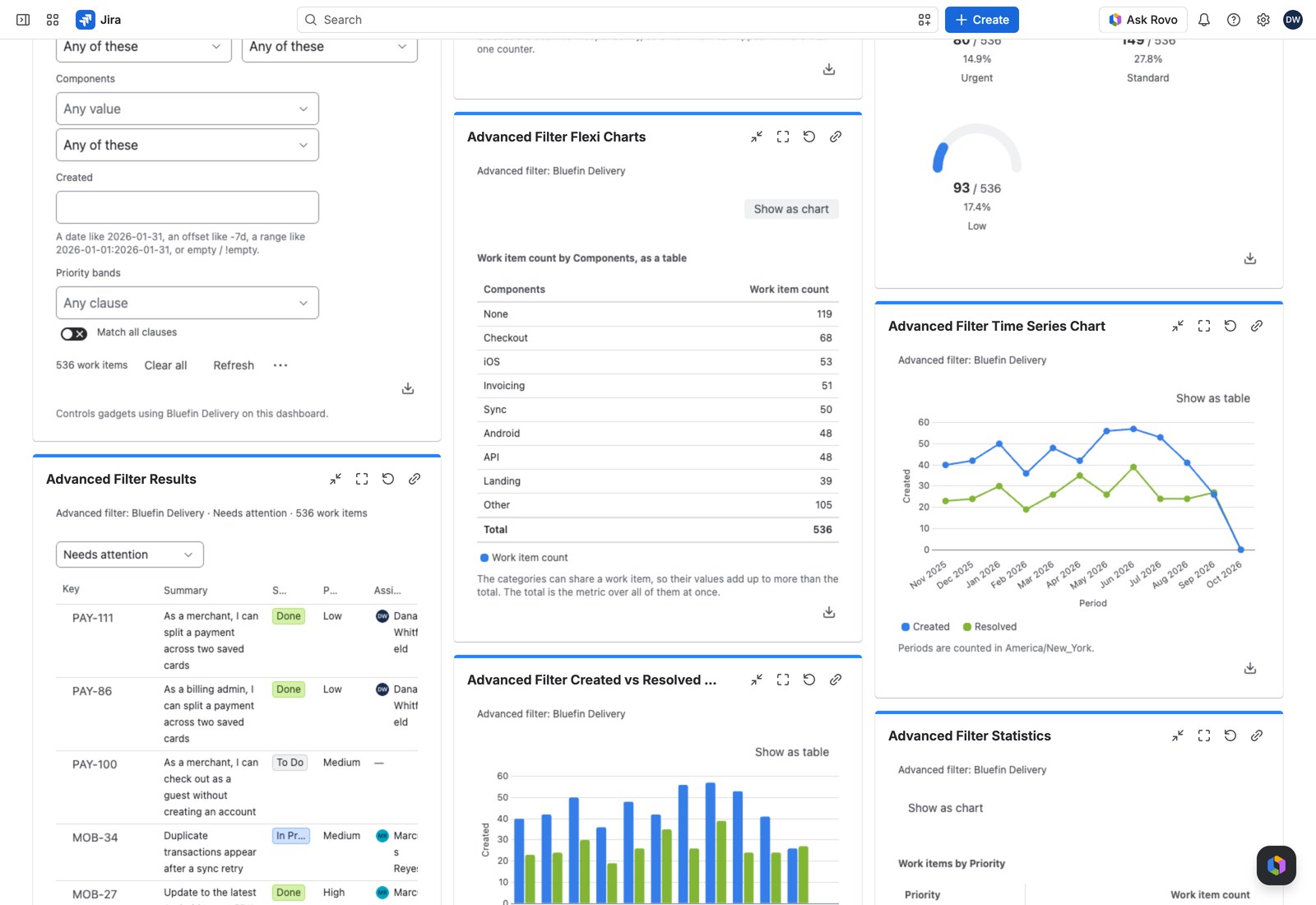Download the Flexi Charts table data
Screen dimensions: 1316x905
(x=829, y=612)
